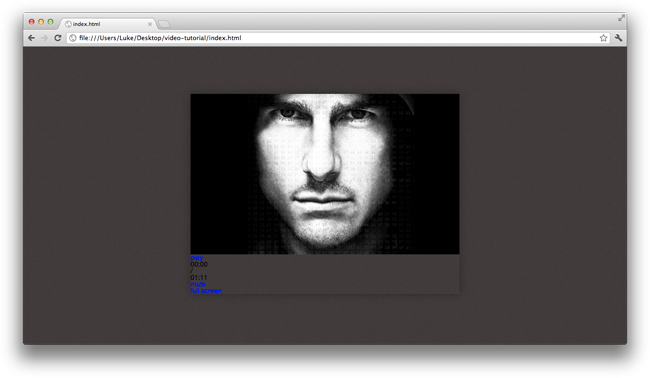Click the browser forward arrow
This screenshot has width=650, height=378.
44,38
